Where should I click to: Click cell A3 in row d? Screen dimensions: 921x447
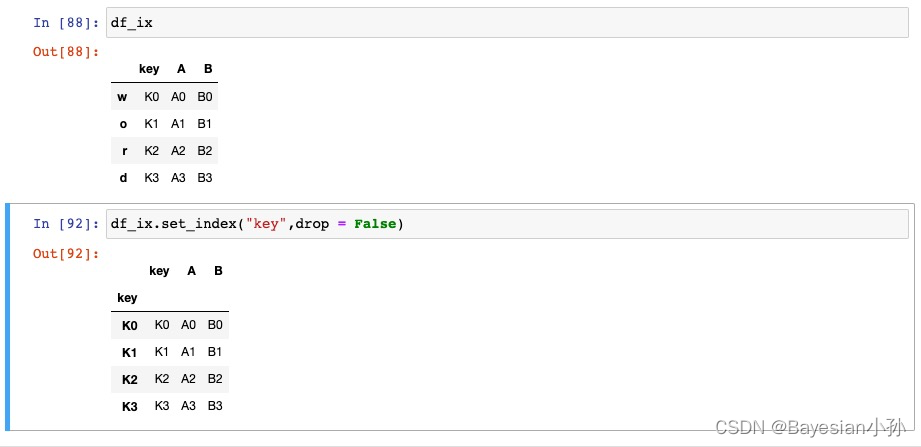[x=178, y=178]
